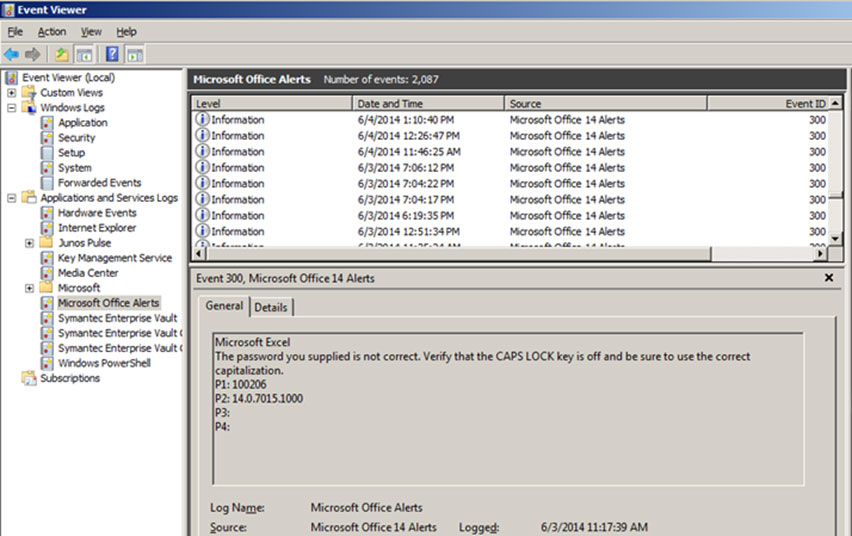Click the Forwarded Events log icon
This screenshot has width=852, height=536.
tap(47, 183)
